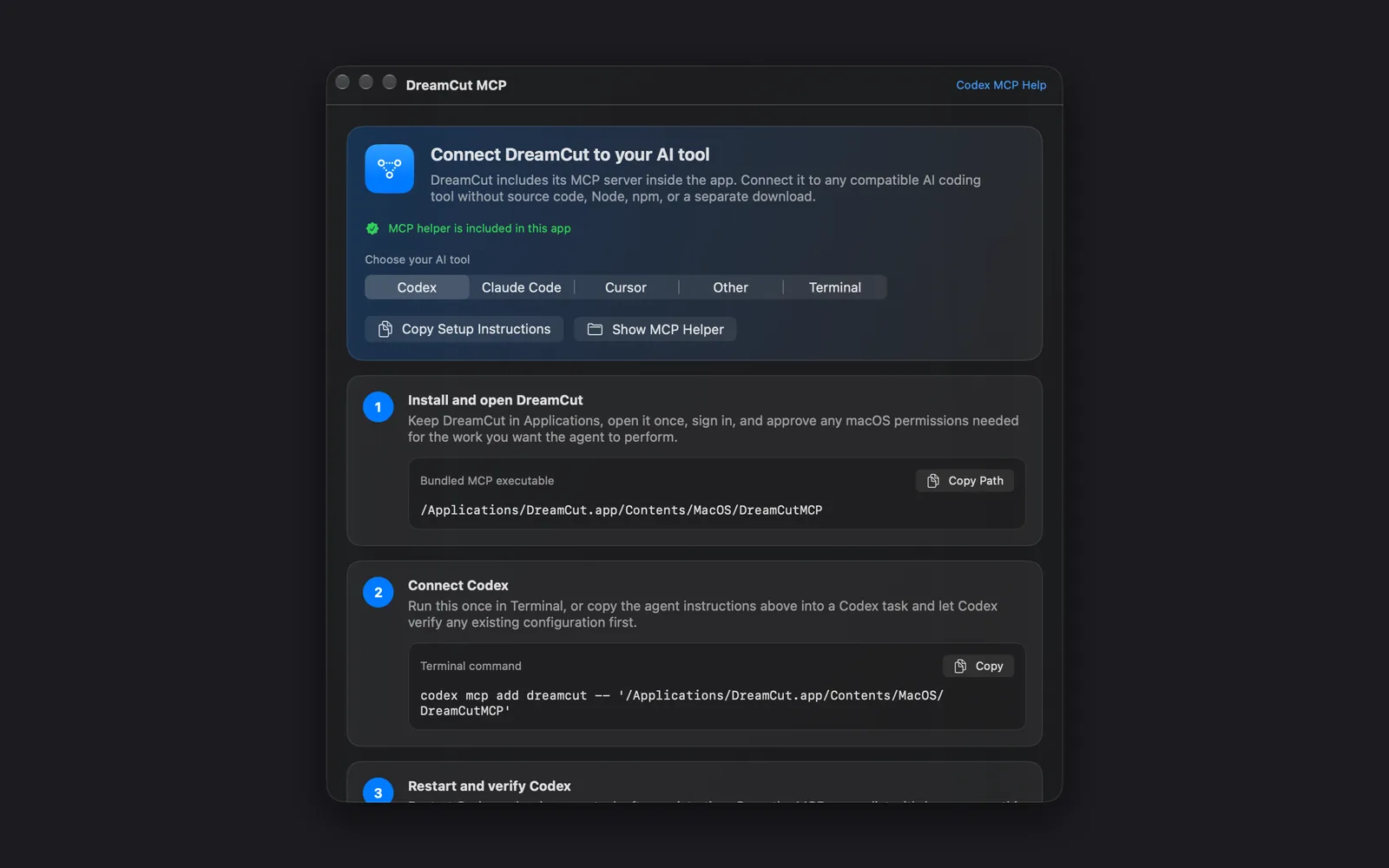Click the blue DreamCut MCP connection icon
1389x868 pixels.
(389, 168)
